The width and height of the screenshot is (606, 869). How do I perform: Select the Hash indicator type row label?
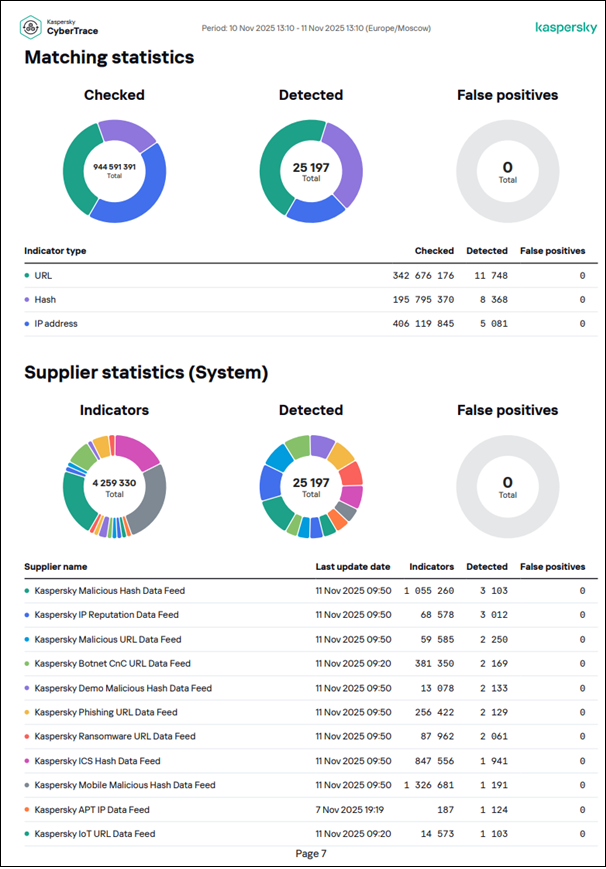tap(45, 300)
